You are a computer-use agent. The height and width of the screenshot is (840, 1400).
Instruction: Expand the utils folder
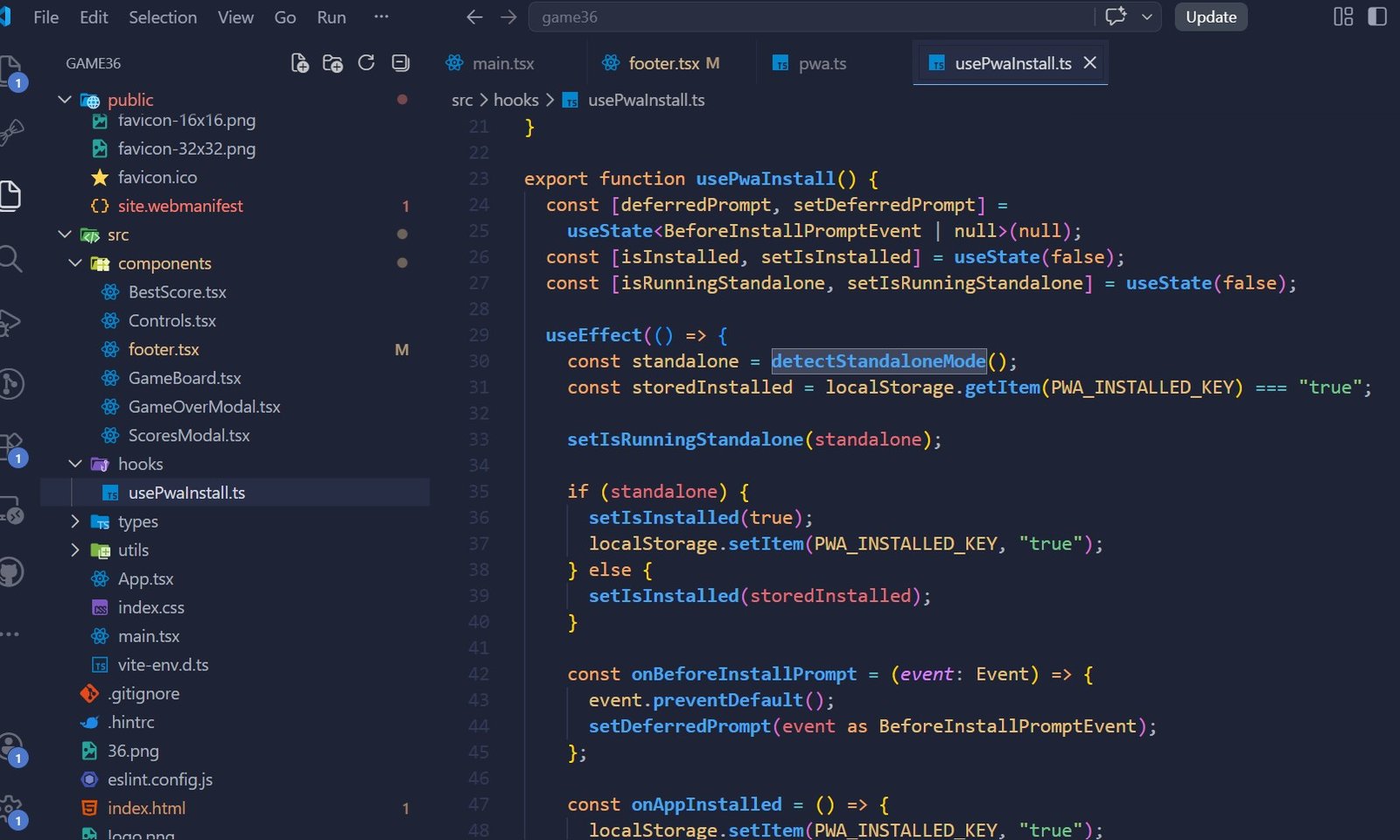74,550
